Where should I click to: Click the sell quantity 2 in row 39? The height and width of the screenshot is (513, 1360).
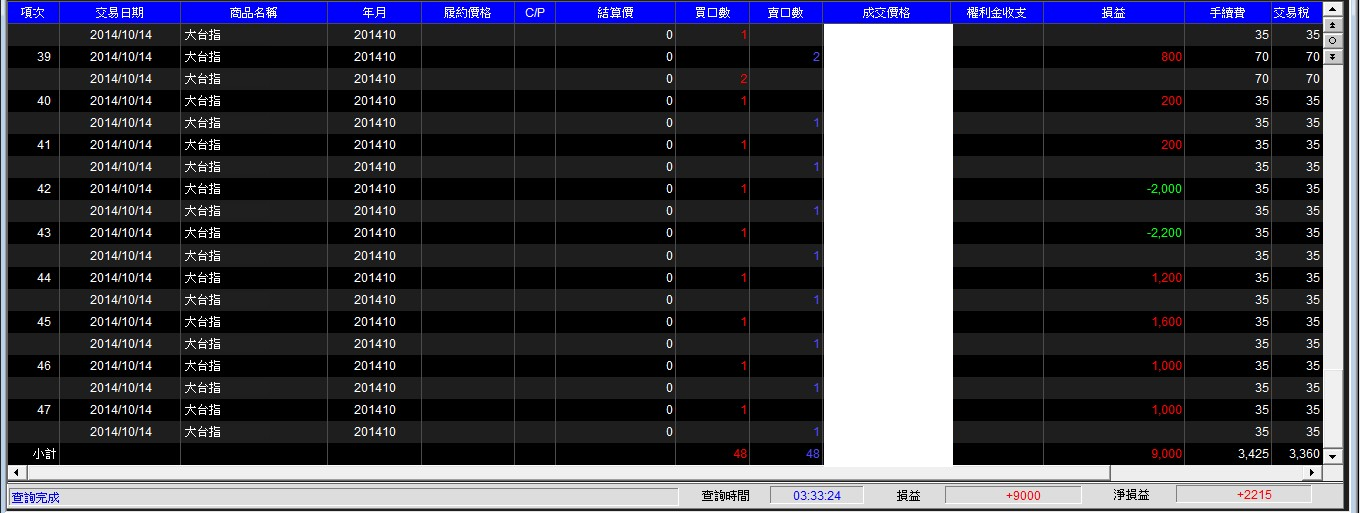(x=816, y=57)
